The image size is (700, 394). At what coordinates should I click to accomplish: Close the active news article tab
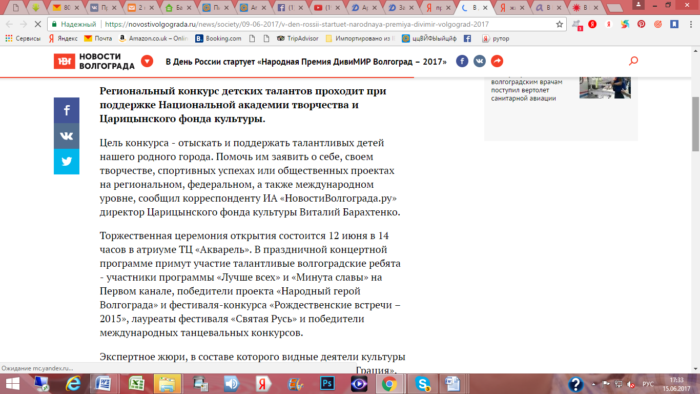click(x=485, y=8)
